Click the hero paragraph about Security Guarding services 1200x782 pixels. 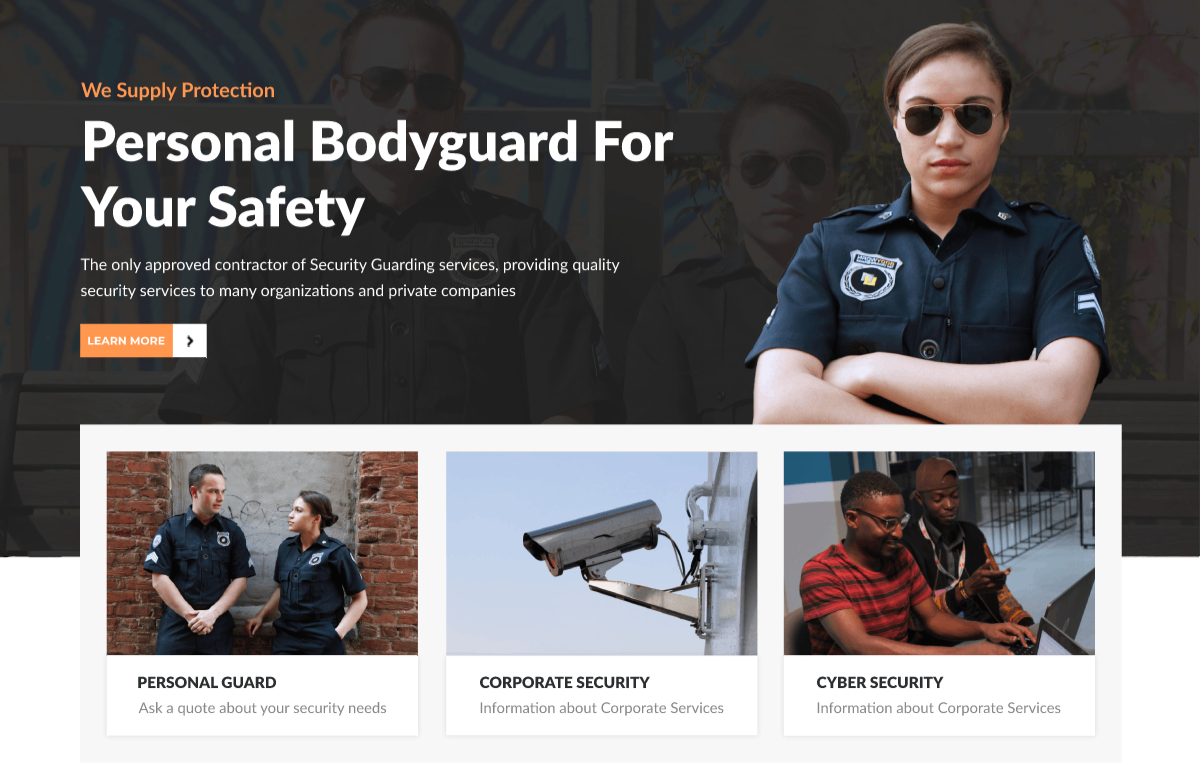[x=350, y=278]
